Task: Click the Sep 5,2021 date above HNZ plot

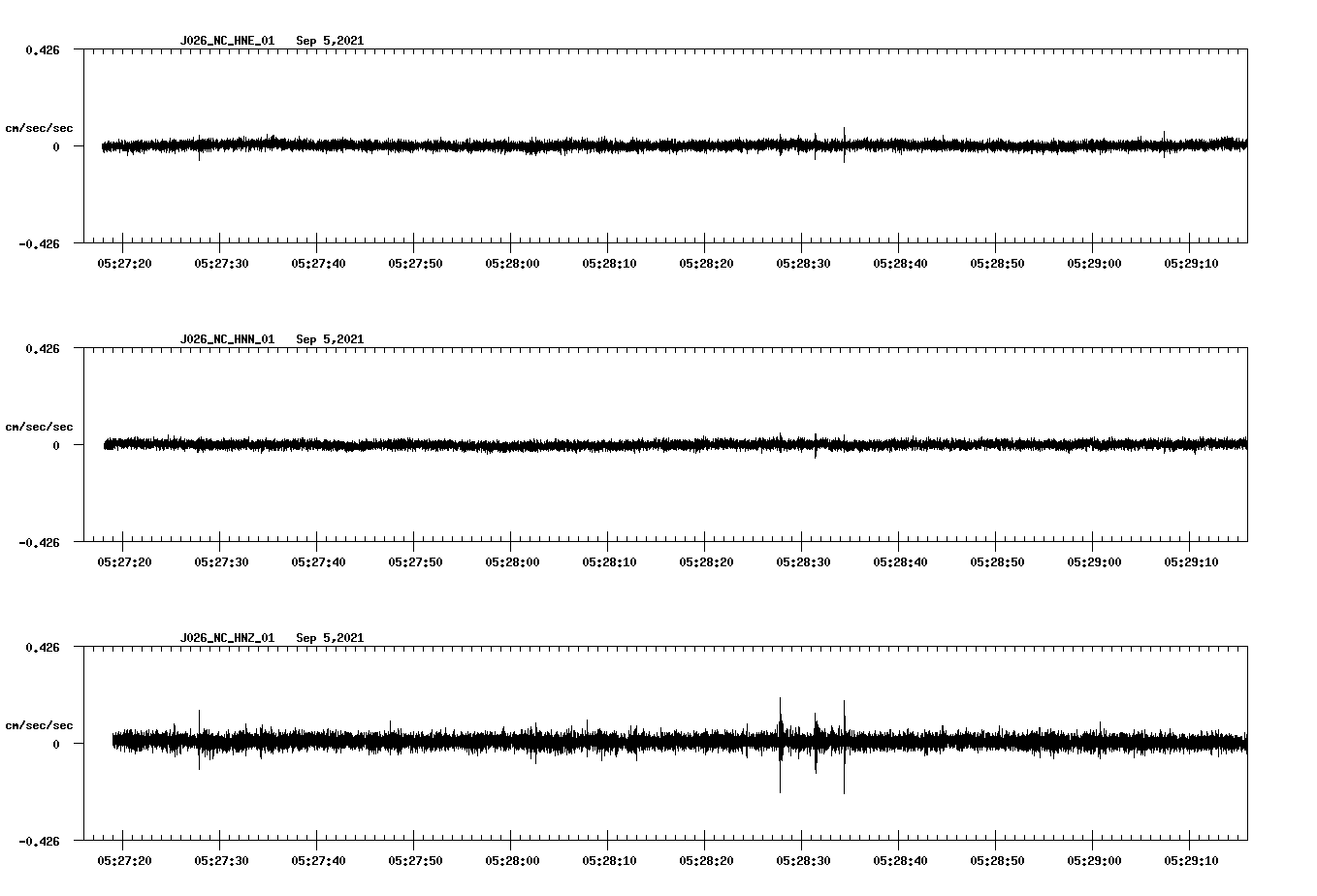Action: coord(330,638)
